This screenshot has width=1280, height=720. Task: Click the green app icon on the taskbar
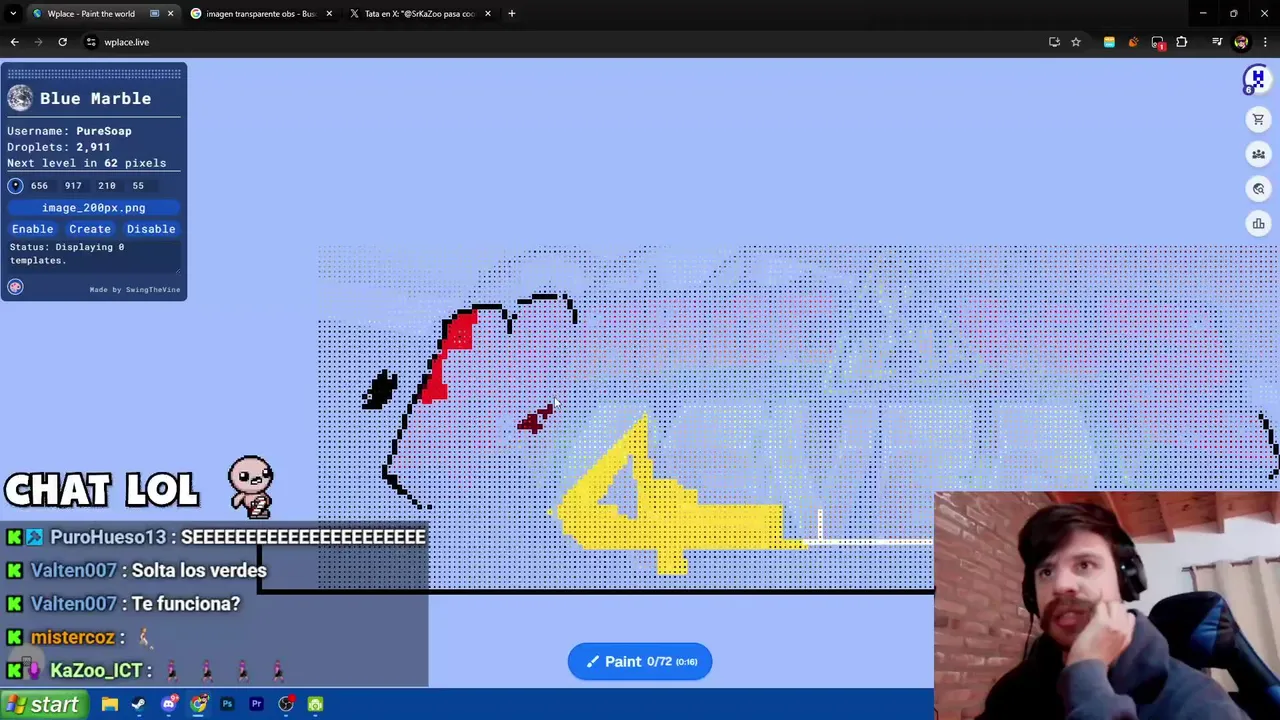(x=315, y=704)
